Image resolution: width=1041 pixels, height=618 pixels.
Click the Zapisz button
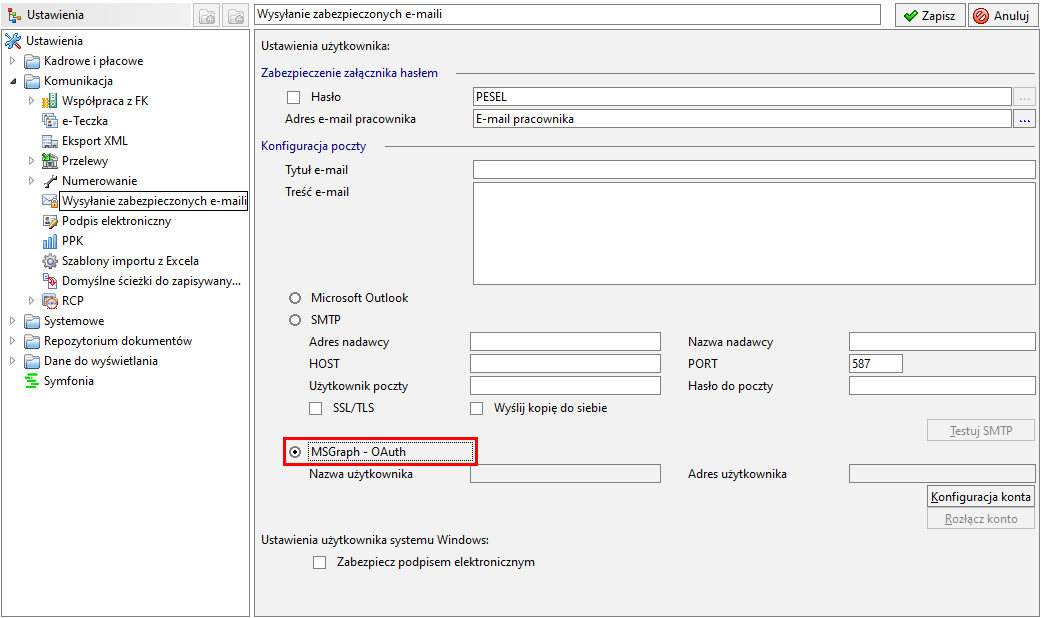point(930,15)
